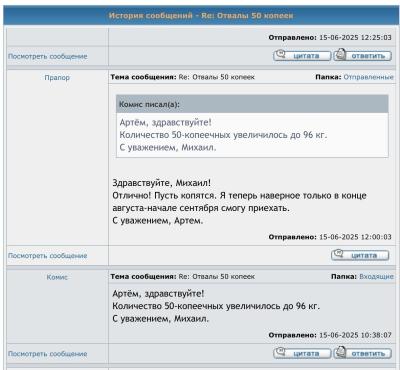Click the quote button below the 12:00:03 message
Viewport: 400px width, 370px height.
360,255
